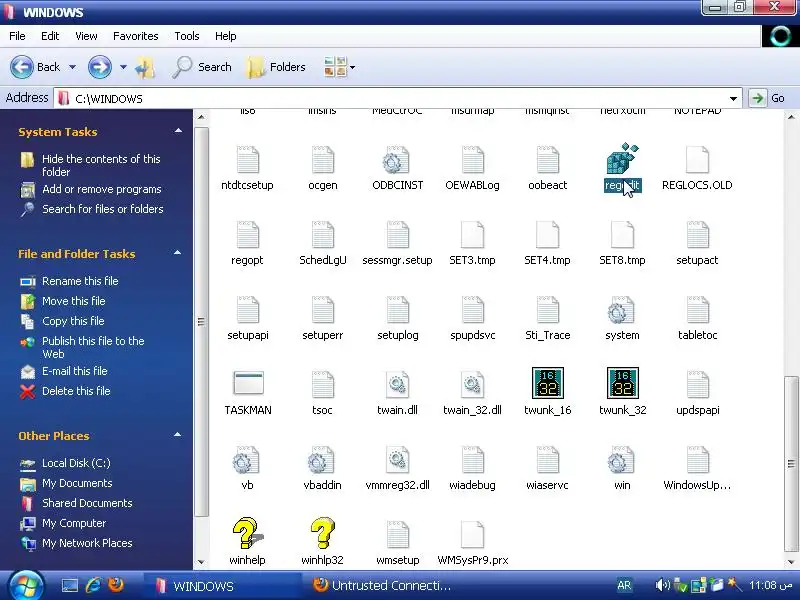Select the vb file icon
The image size is (800, 600).
[247, 460]
